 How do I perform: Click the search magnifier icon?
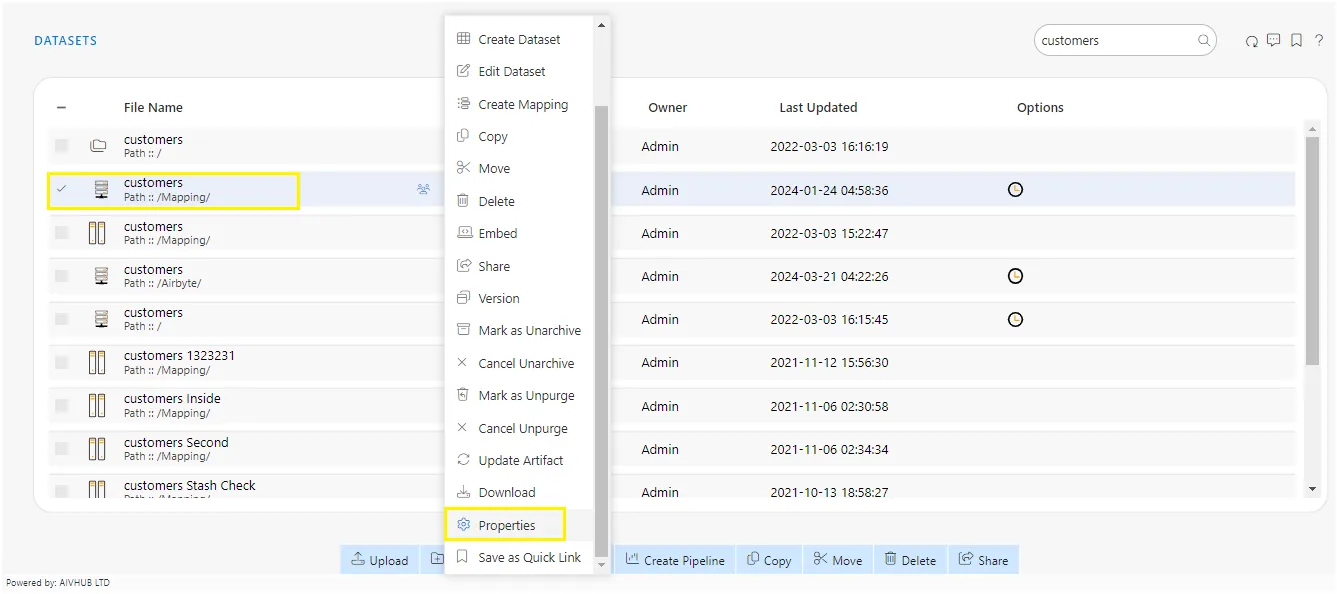[x=1204, y=41]
